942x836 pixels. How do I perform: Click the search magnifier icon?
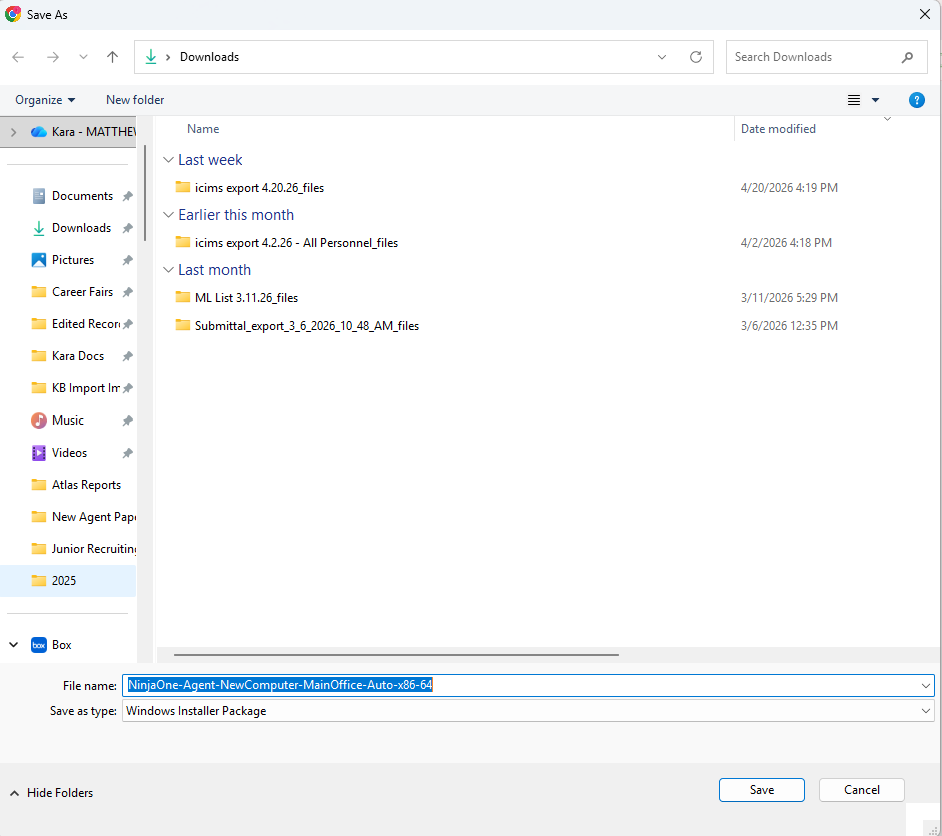tap(907, 57)
